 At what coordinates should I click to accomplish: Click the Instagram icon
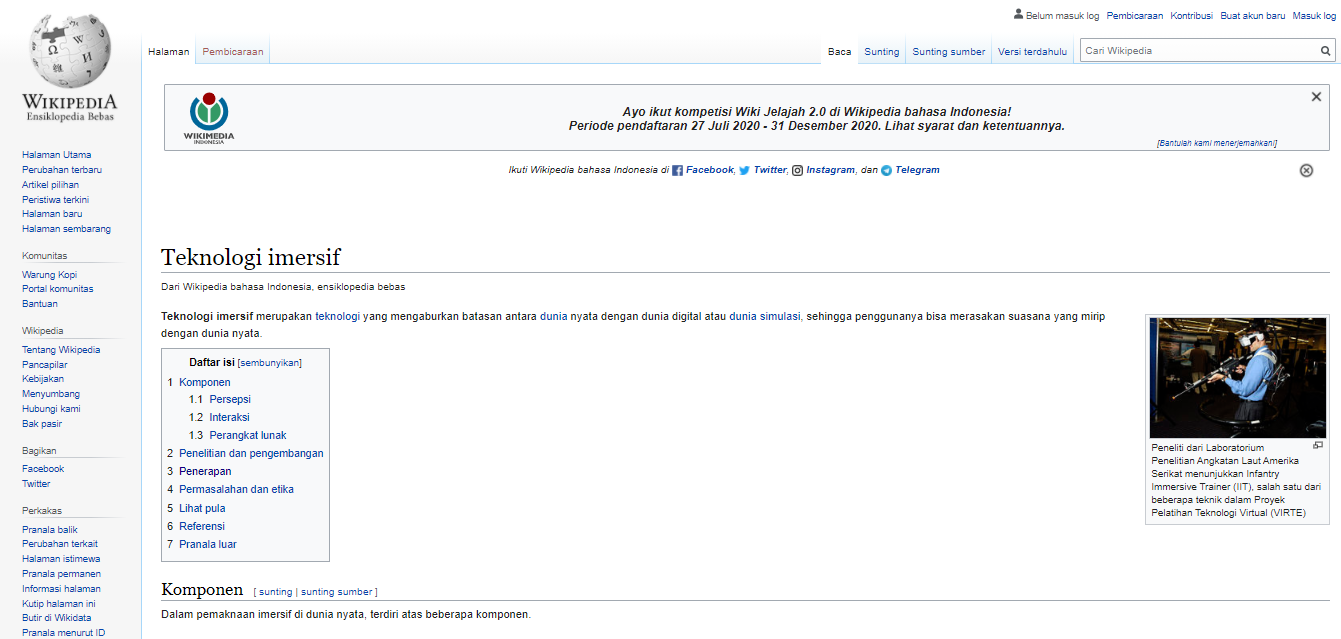coord(798,171)
